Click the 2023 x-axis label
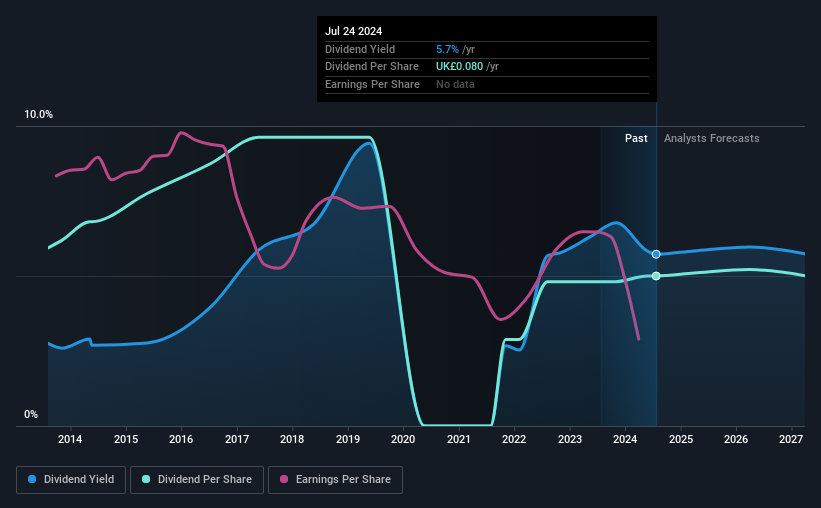Screen dimensions: 821x508 pos(570,439)
